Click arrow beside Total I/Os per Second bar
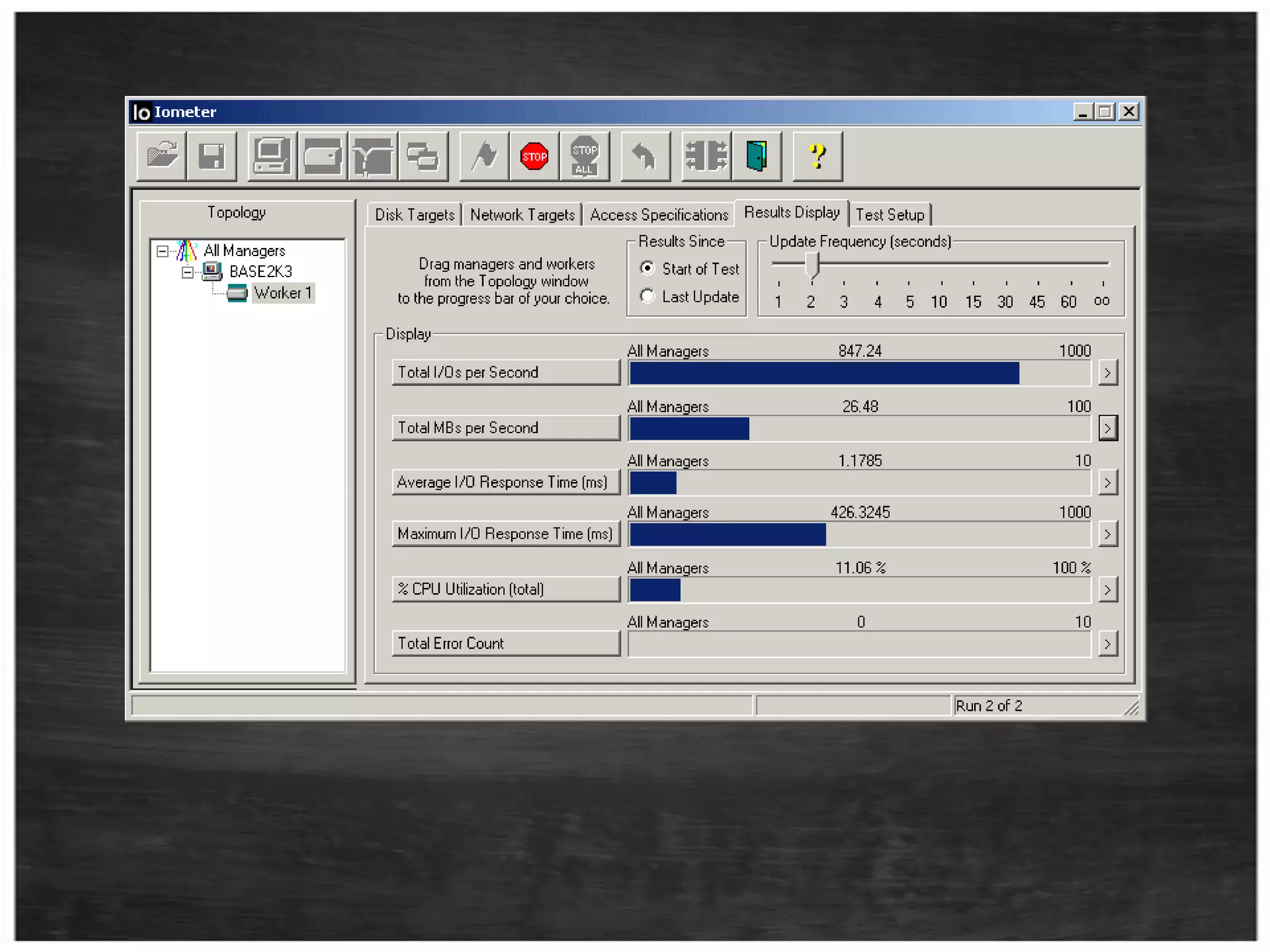1270x952 pixels. (1108, 373)
